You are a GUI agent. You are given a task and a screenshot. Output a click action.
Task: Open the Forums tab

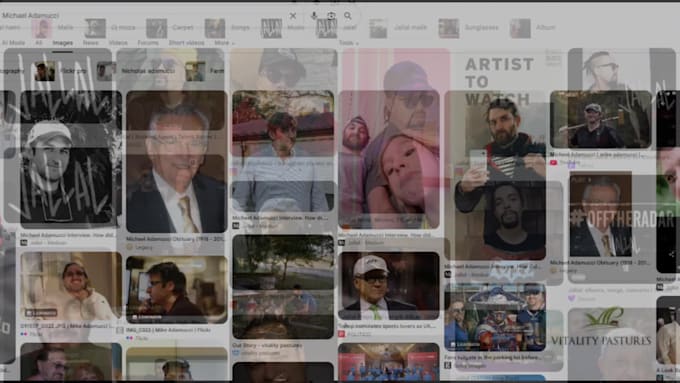(148, 43)
